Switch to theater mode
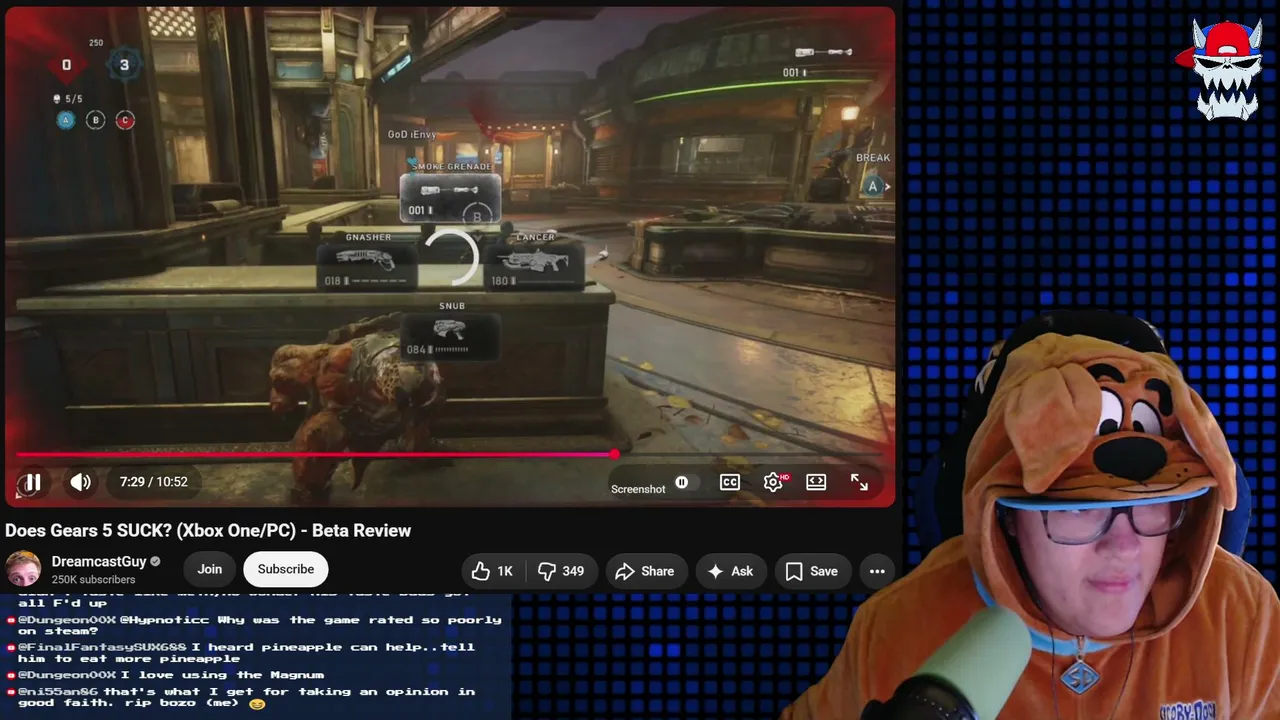1280x720 pixels. (x=816, y=483)
